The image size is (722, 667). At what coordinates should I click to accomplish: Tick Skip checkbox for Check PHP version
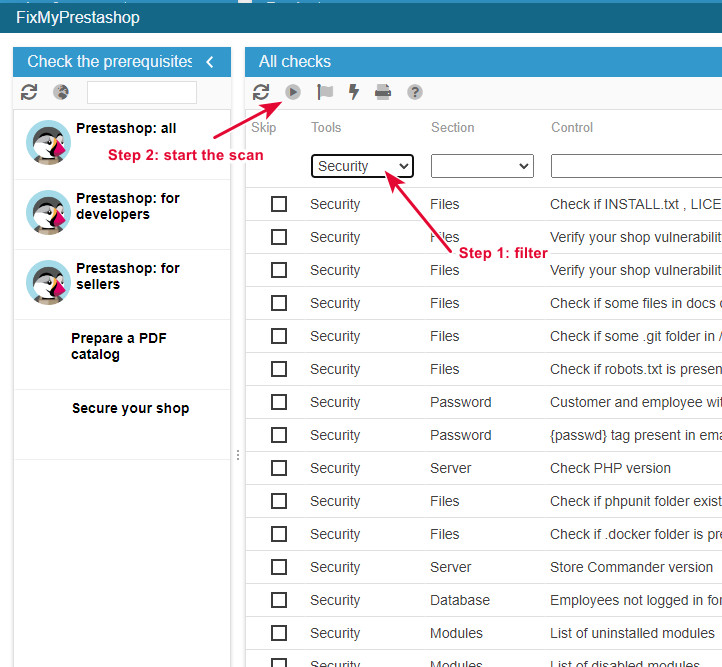[x=279, y=468]
